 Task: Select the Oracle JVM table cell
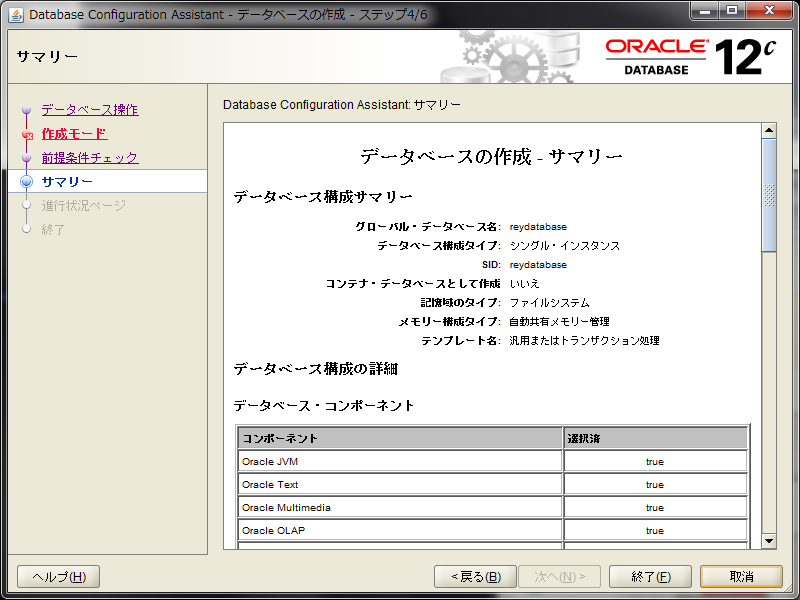400,461
